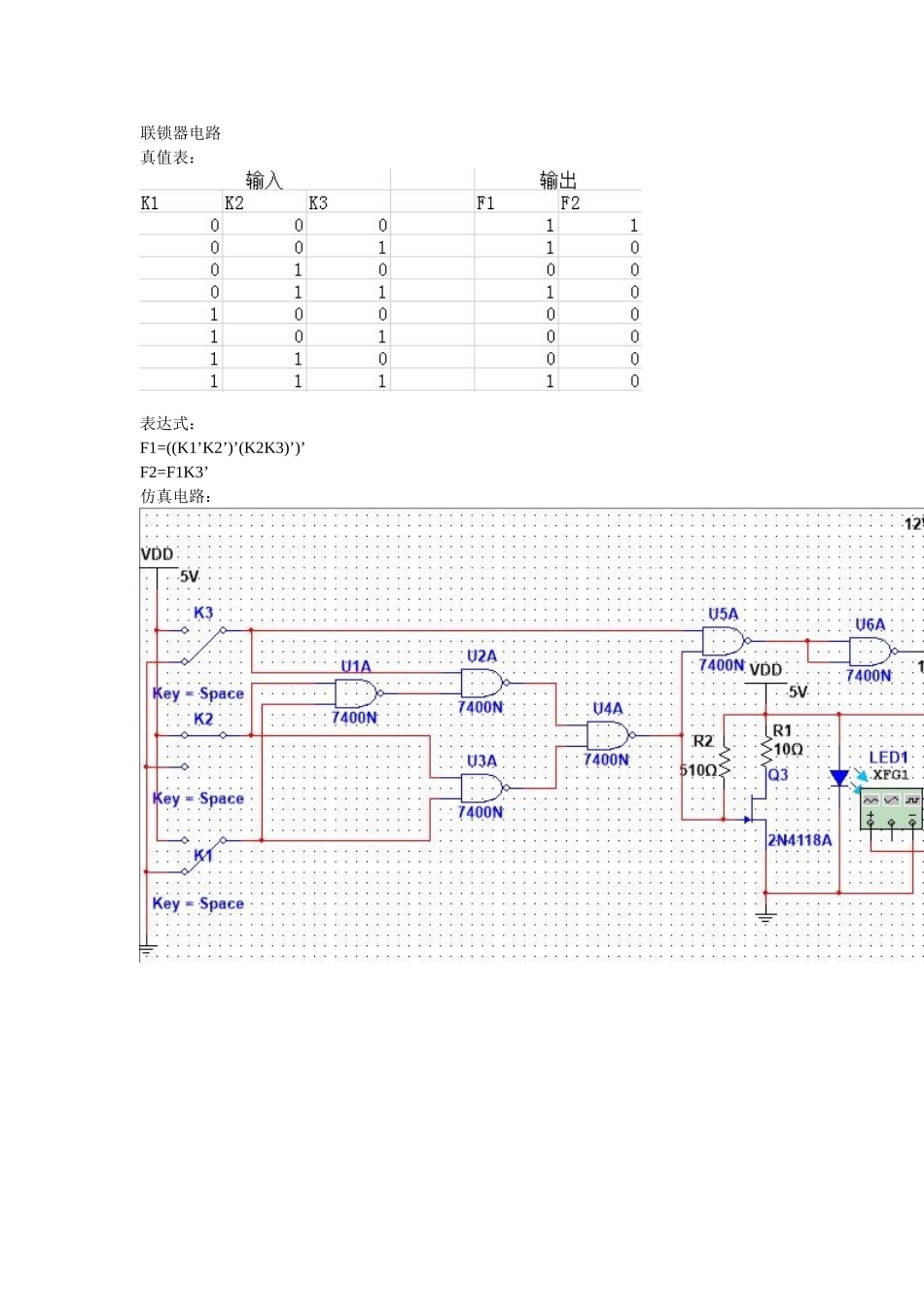
Task: Click the 7400N label under U2A
Action: click(480, 707)
